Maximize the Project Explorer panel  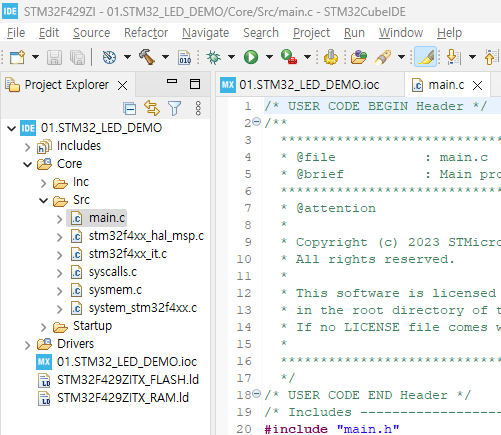tap(195, 84)
